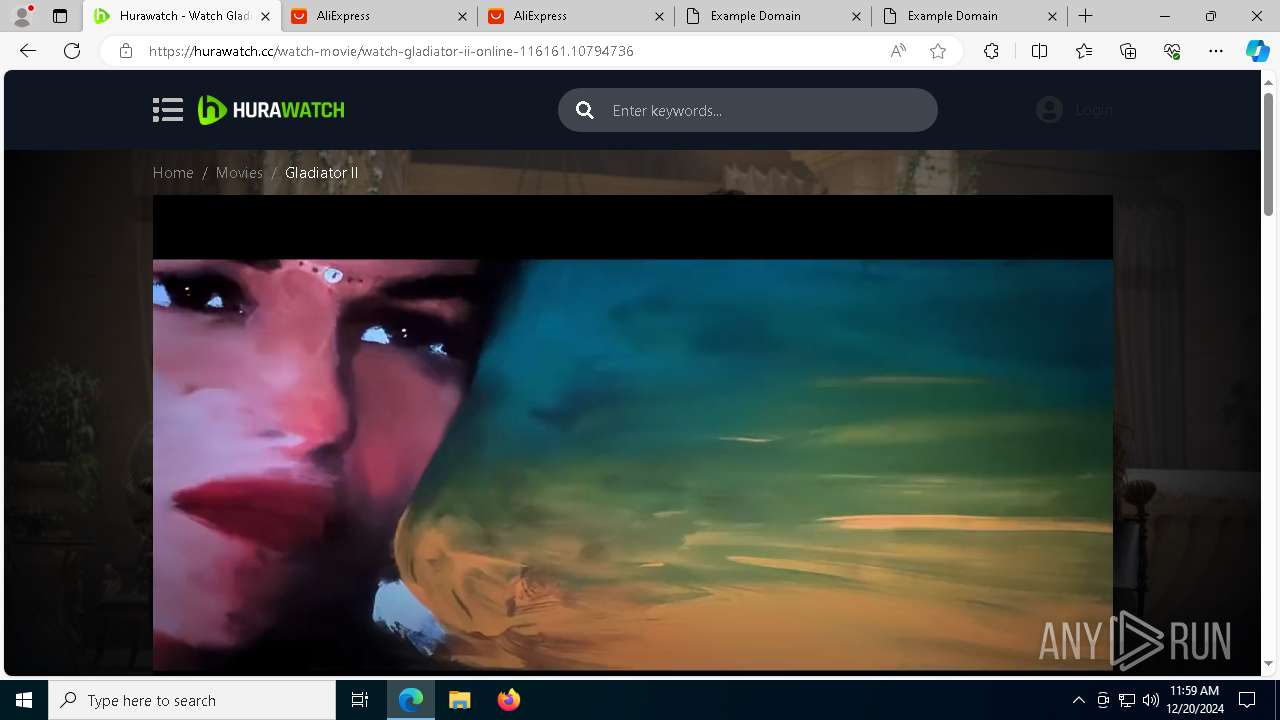Open the Extensions puzzle icon
This screenshot has width=1280, height=720.
[x=991, y=51]
